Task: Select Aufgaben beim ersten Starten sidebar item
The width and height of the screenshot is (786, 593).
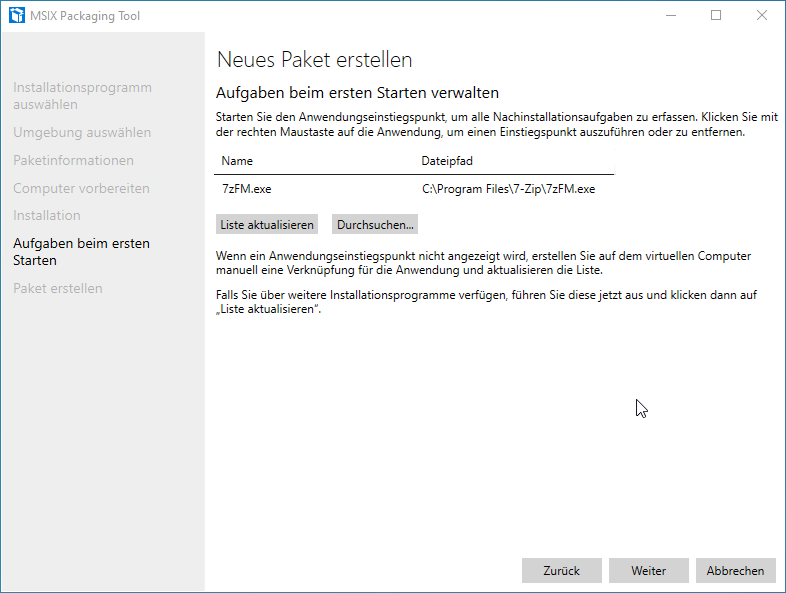Action: [81, 252]
